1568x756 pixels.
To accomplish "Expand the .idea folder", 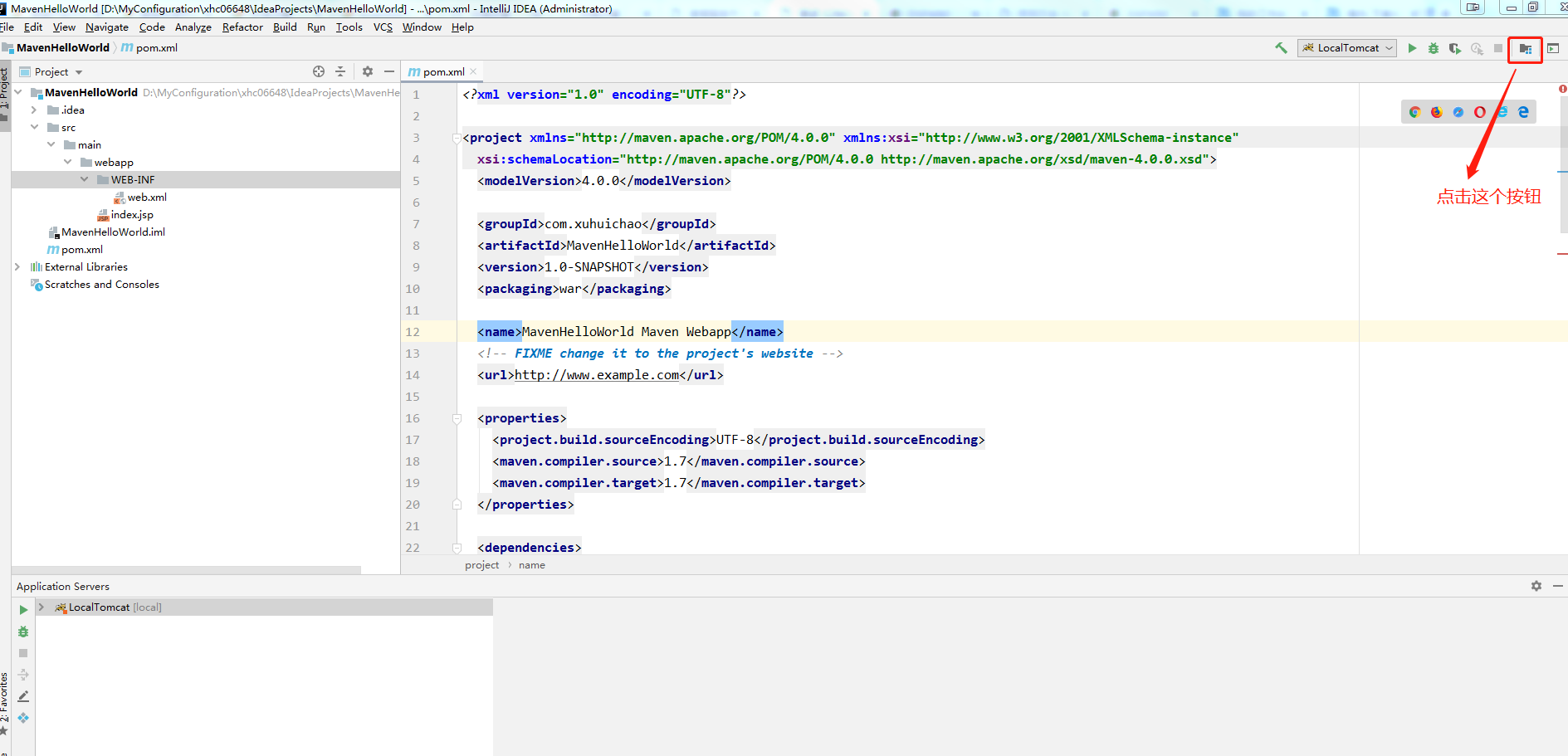I will pos(34,110).
